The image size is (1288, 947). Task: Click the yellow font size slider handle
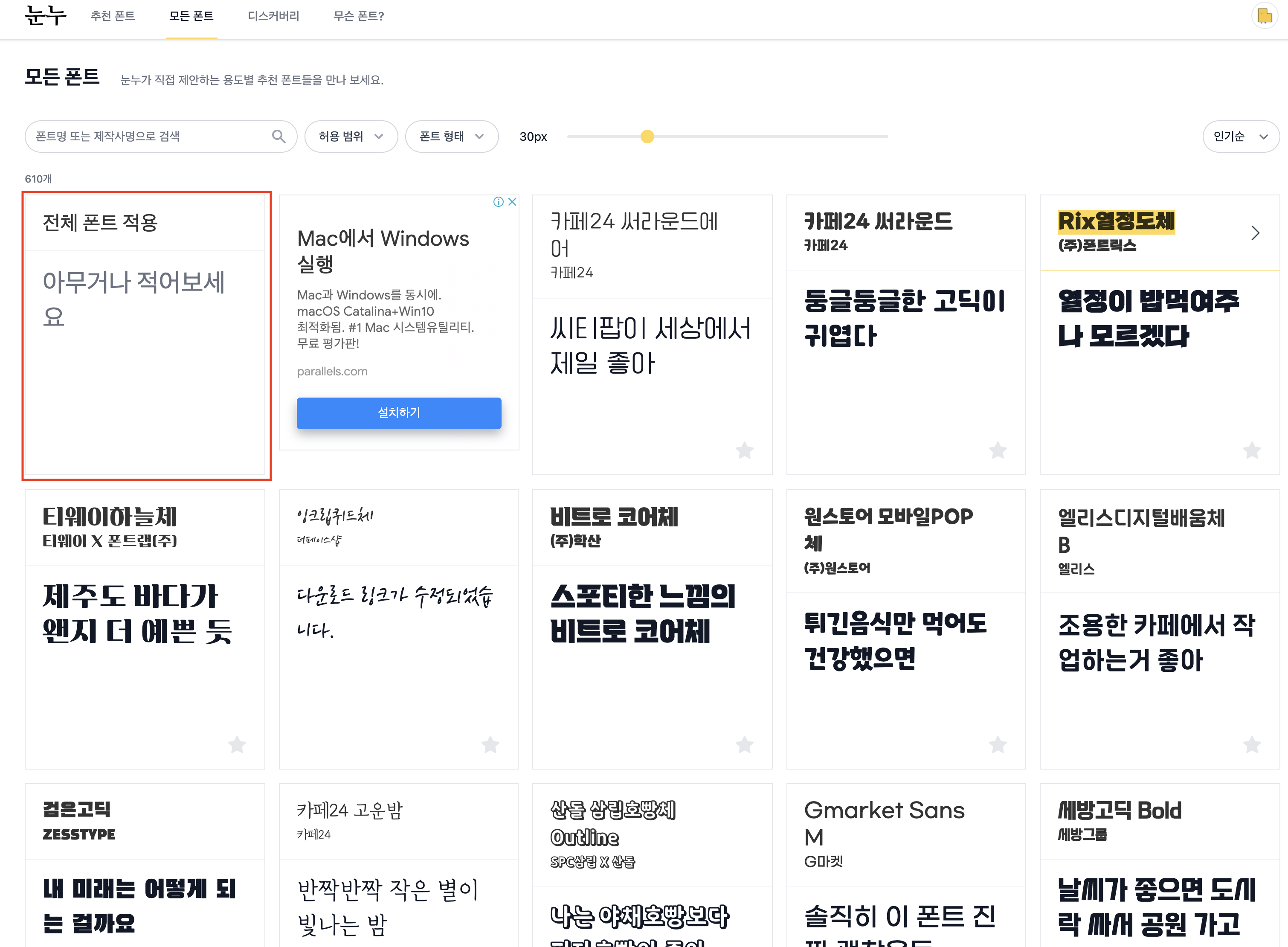coord(647,137)
